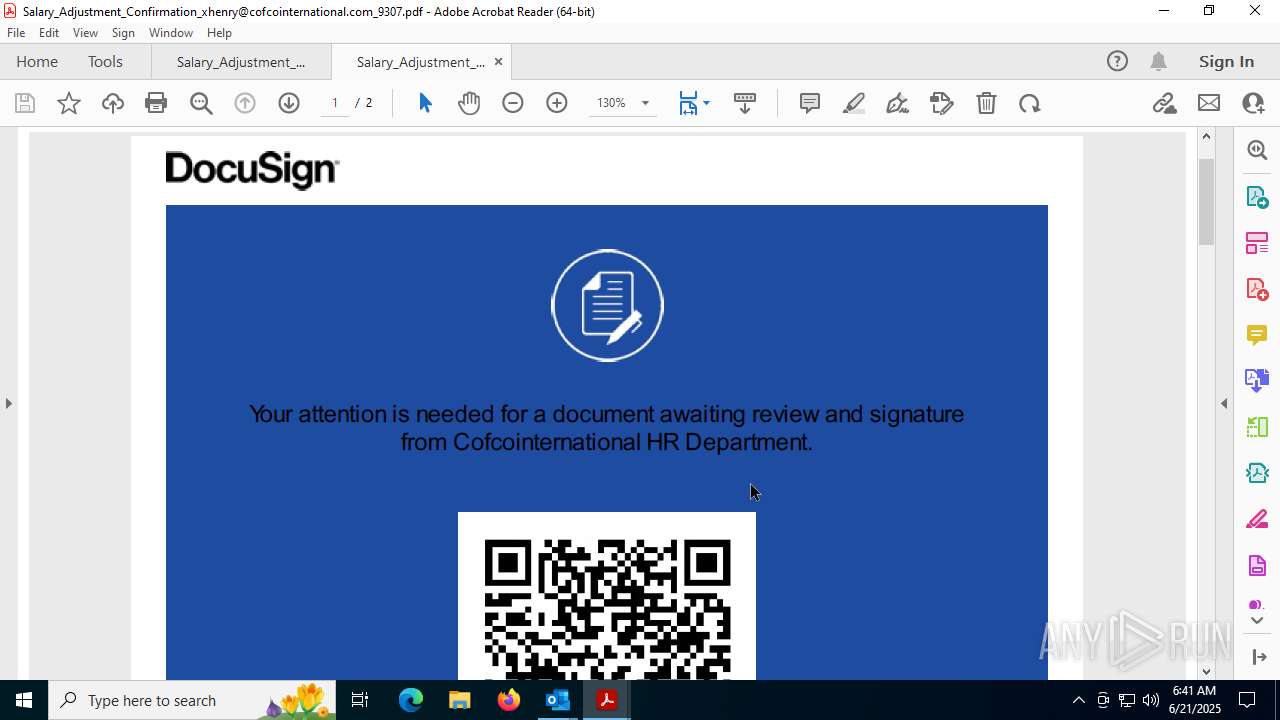Open the View menu
Image resolution: width=1280 pixels, height=720 pixels.
pyautogui.click(x=85, y=33)
